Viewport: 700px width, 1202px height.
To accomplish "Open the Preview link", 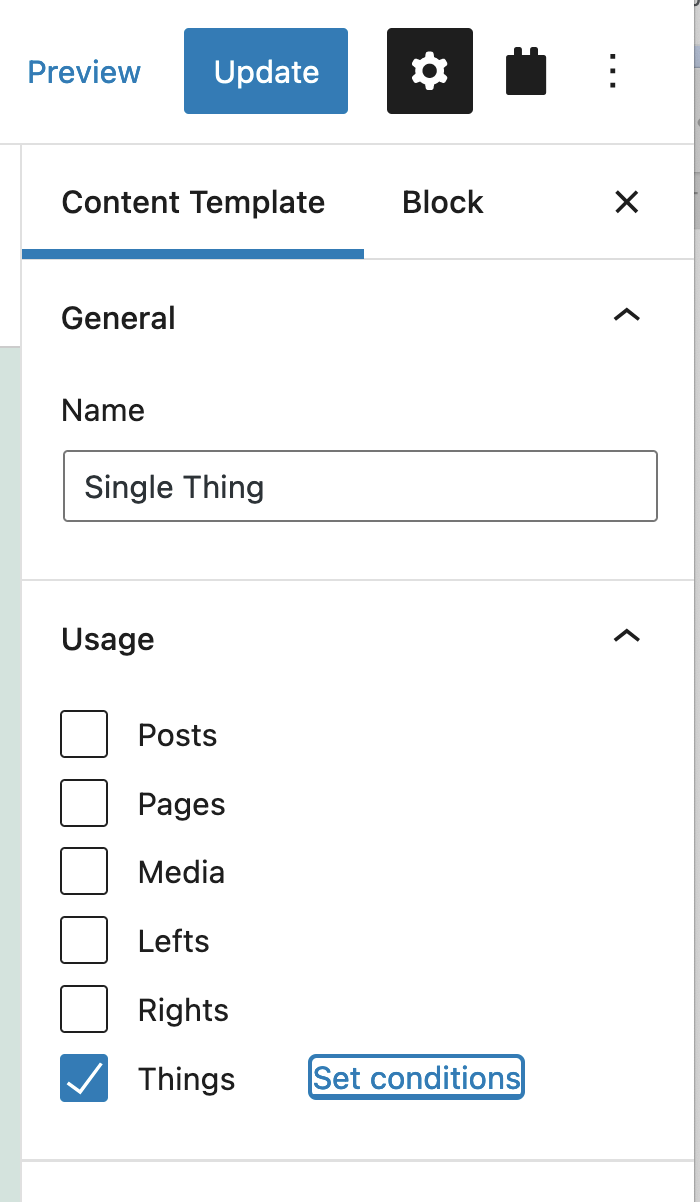I will tap(84, 72).
